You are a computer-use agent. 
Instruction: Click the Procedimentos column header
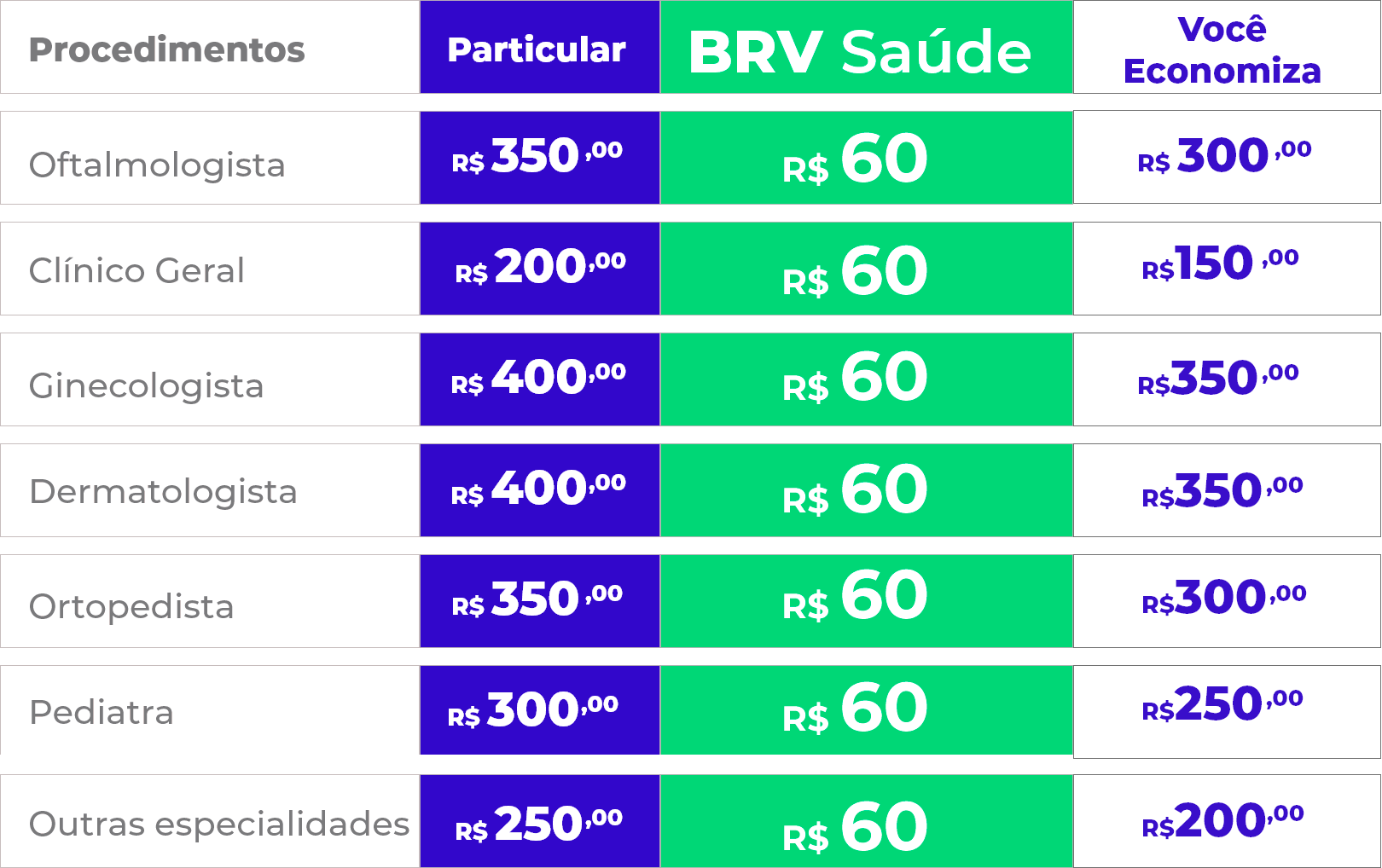click(x=166, y=49)
